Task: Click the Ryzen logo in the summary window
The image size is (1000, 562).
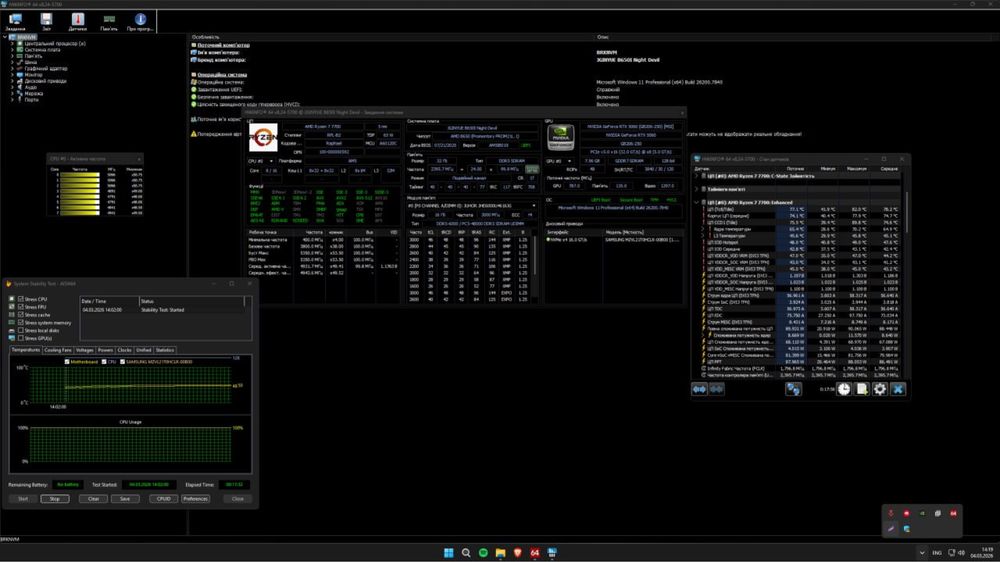Action: (263, 138)
